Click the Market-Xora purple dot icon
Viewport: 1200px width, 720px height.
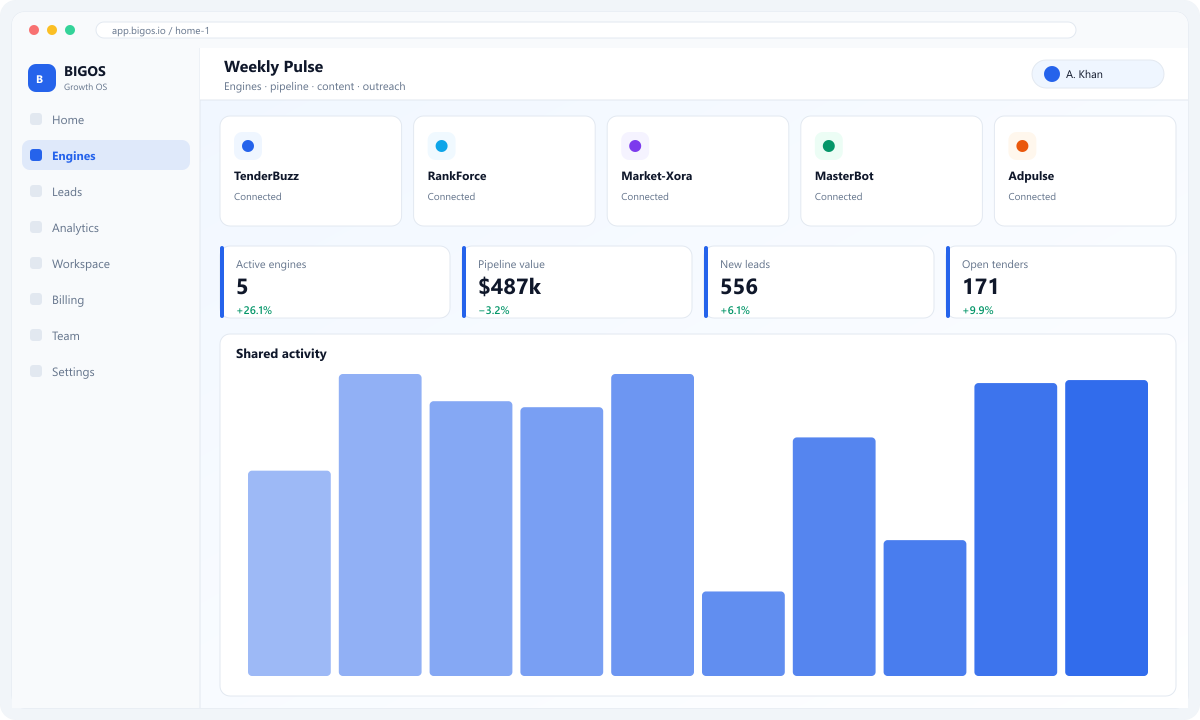click(635, 146)
